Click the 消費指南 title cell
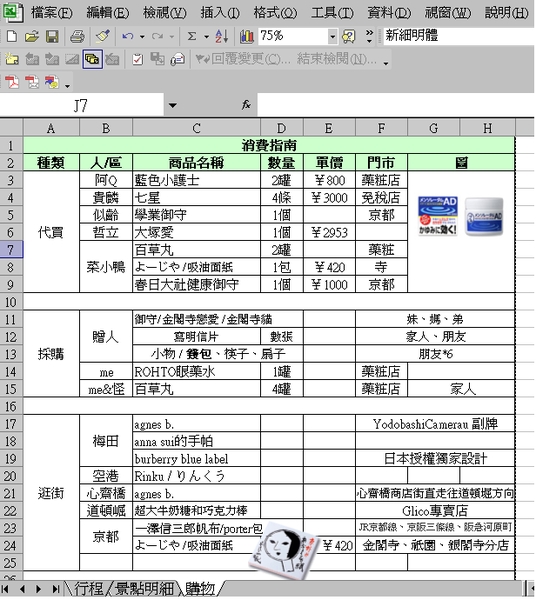Screen dimensions: 536x600 click(x=269, y=145)
